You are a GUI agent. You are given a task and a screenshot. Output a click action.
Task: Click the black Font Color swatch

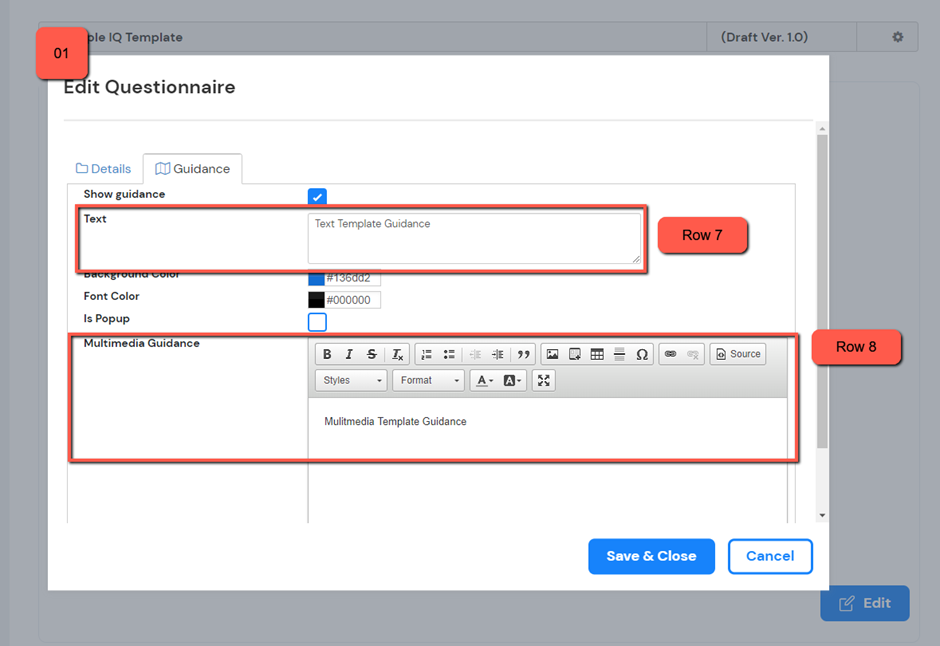[x=316, y=300]
